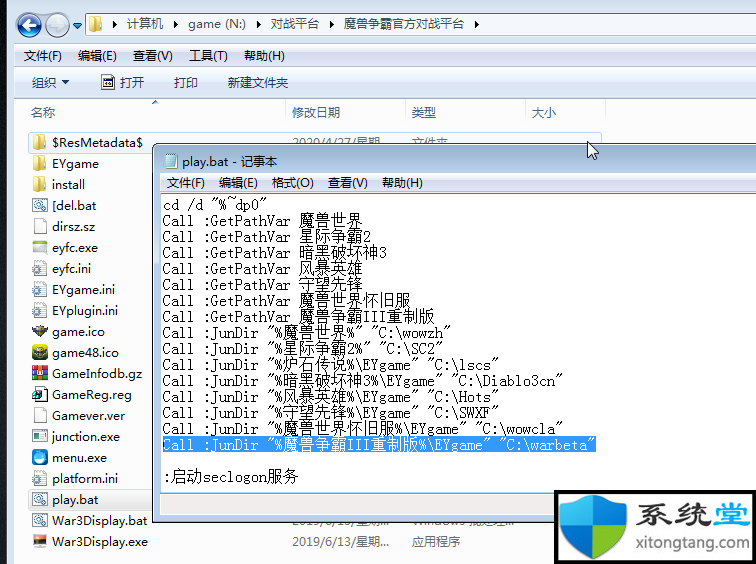Expand the arrow after 对战平台 breadcrumb
The height and width of the screenshot is (564, 756).
coord(332,24)
